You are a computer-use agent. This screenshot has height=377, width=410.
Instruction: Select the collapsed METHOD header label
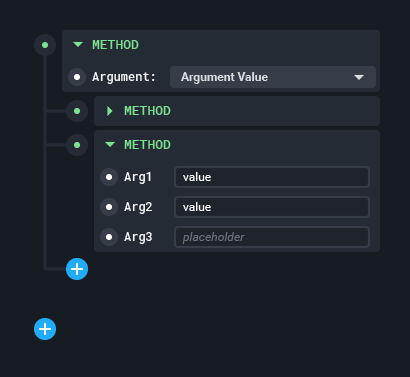[x=147, y=111]
